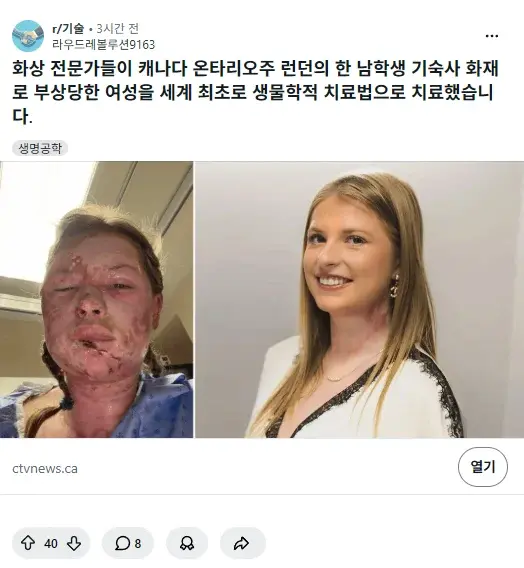
Task: Select the 생명공학 flair tag
Action: [x=40, y=148]
